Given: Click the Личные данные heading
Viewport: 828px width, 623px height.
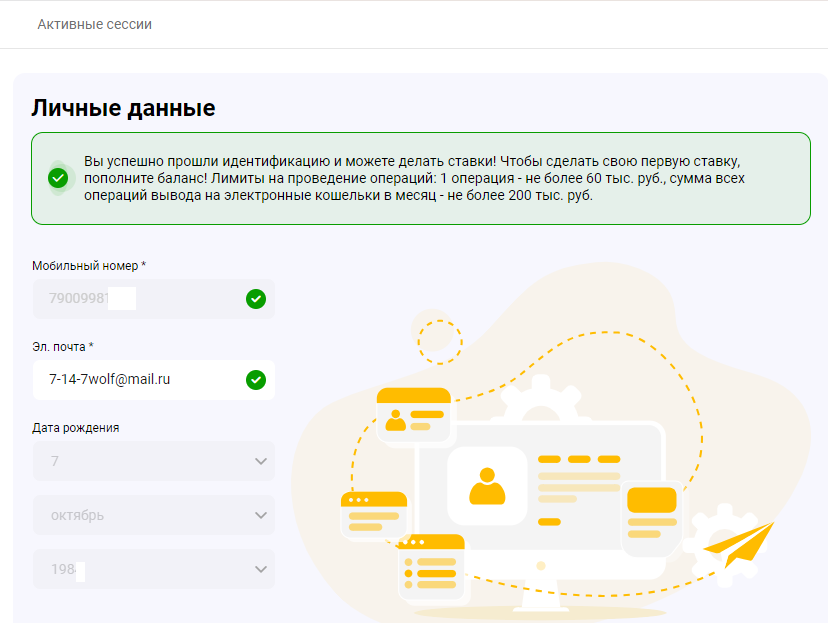Looking at the screenshot, I should (x=123, y=108).
